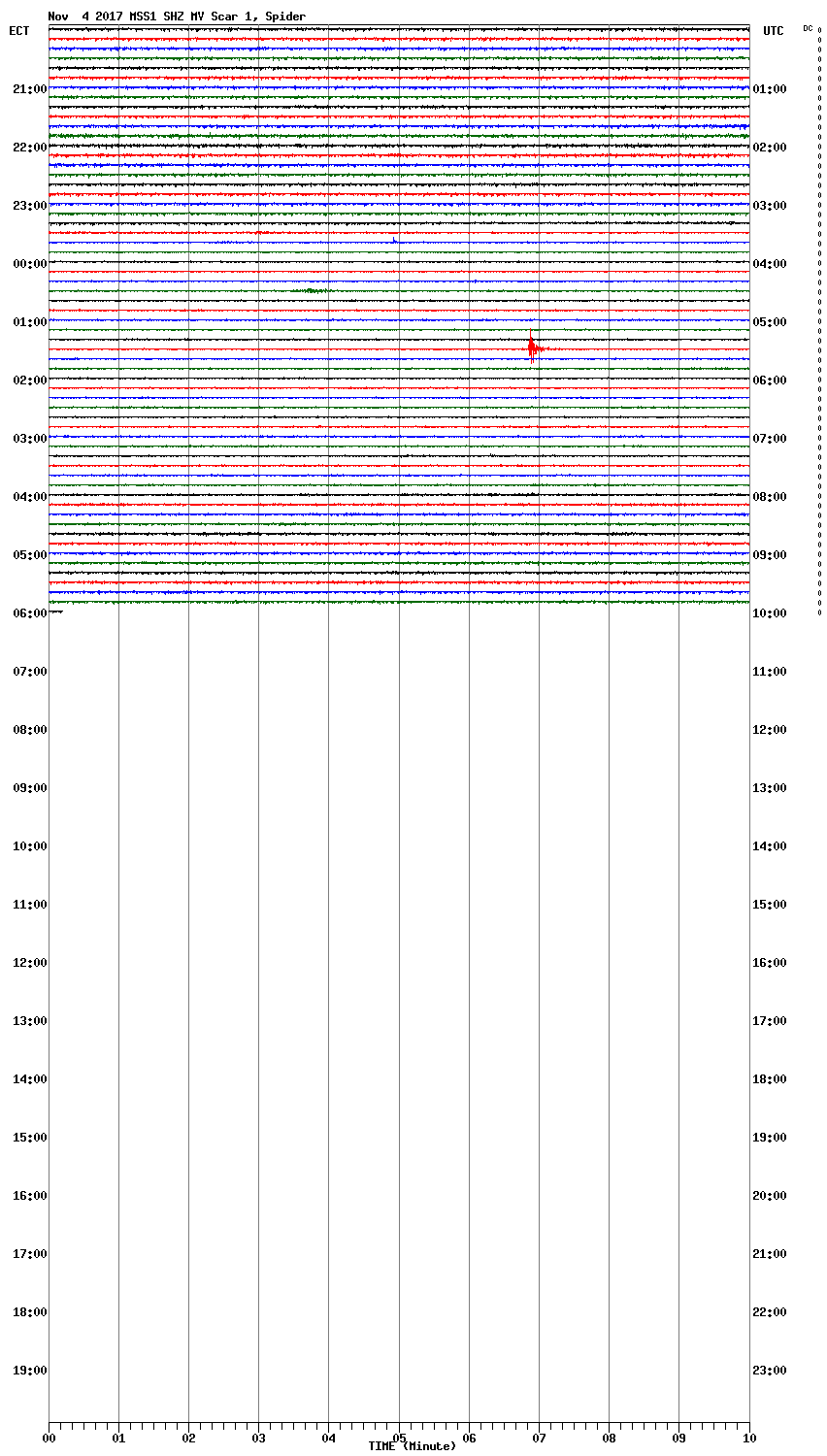Click the 09:00 label on the UTC axis
Image resolution: width=827 pixels, height=1456 pixels.
click(x=770, y=555)
